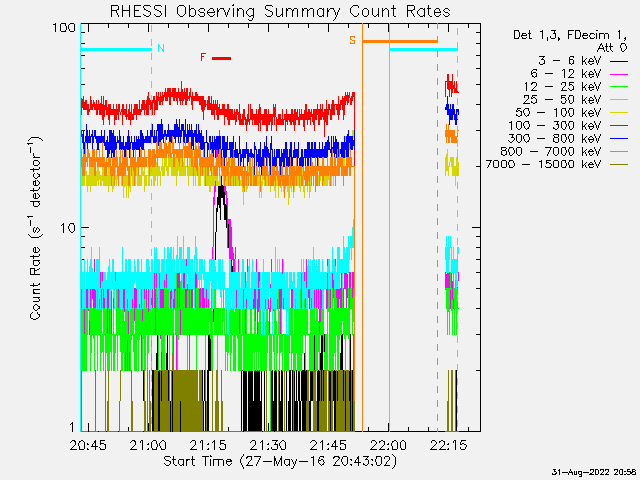Click the Count Rate y-axis title

pyautogui.click(x=36, y=229)
